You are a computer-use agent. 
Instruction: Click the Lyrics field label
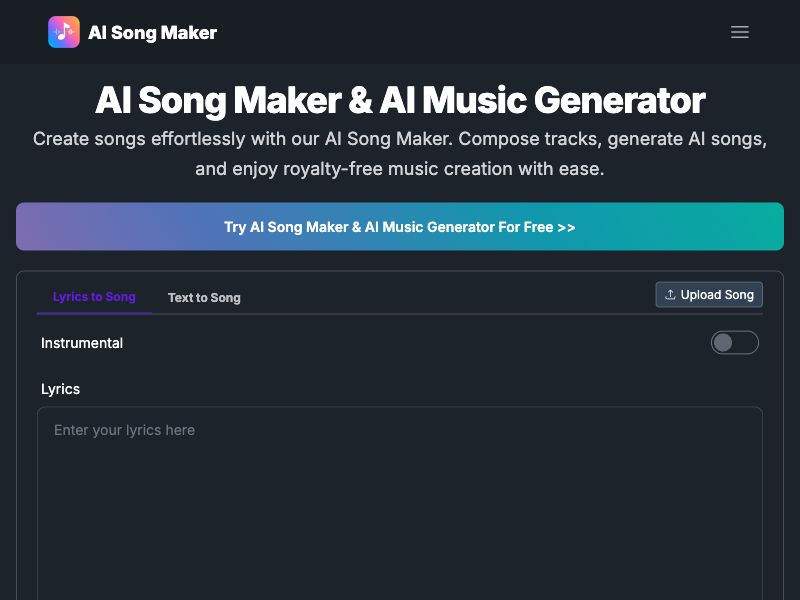(x=60, y=389)
